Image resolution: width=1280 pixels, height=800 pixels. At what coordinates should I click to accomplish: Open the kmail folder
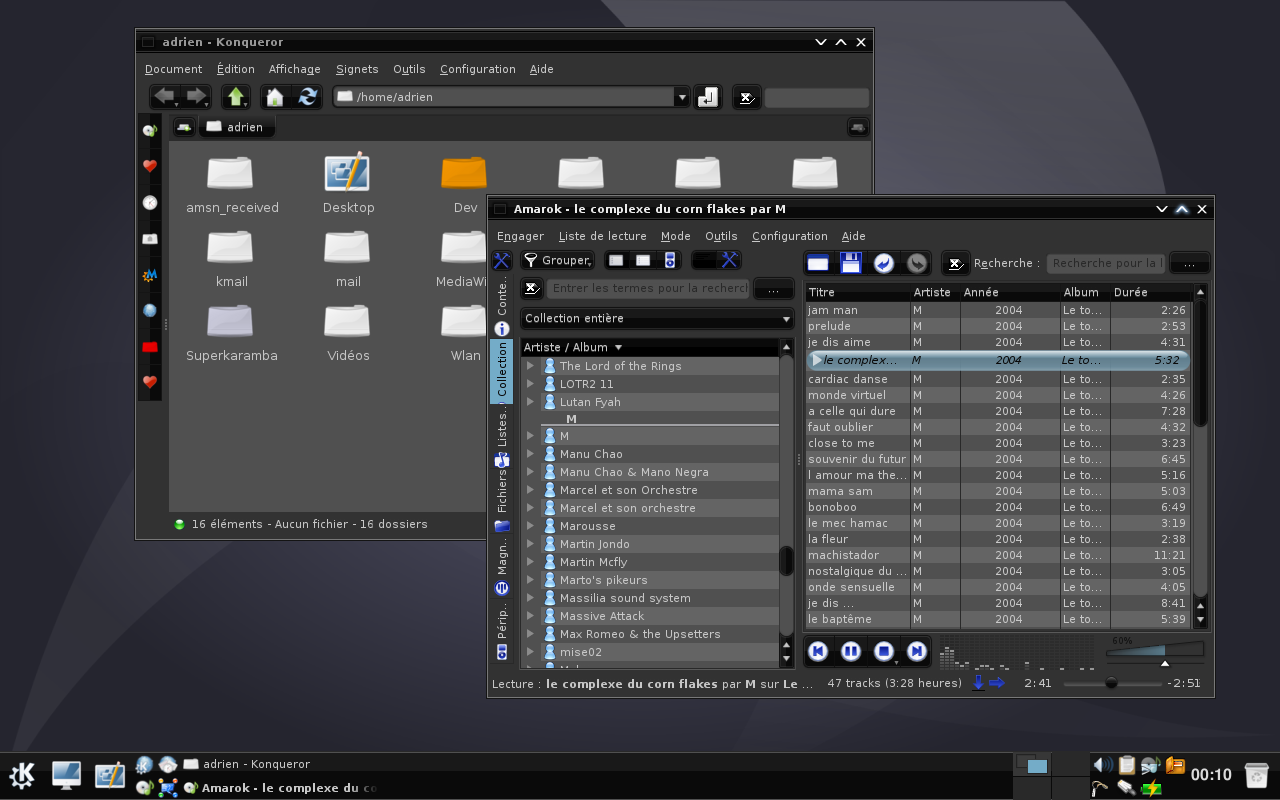(231, 257)
